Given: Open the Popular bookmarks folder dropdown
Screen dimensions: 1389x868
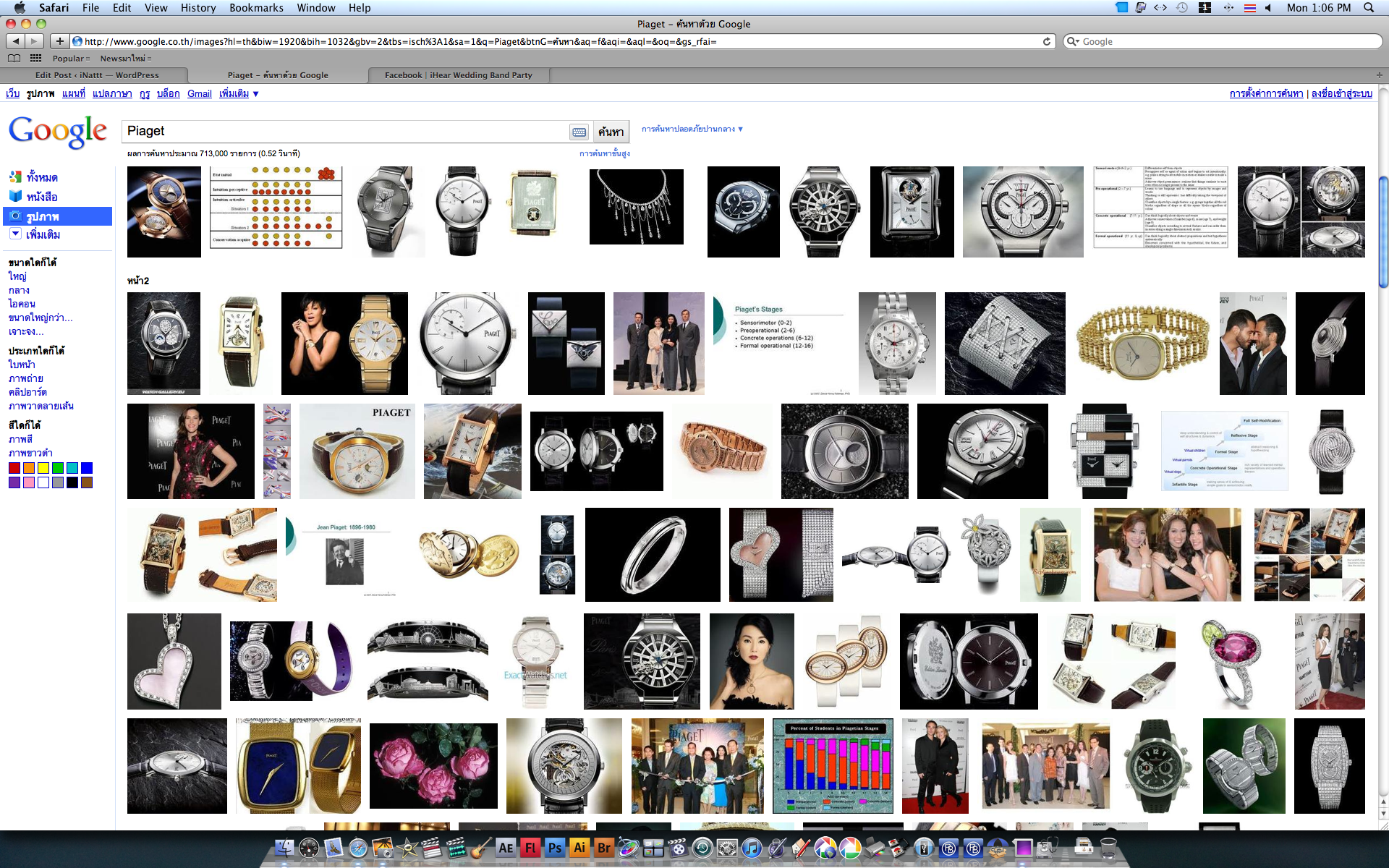Looking at the screenshot, I should tap(71, 58).
